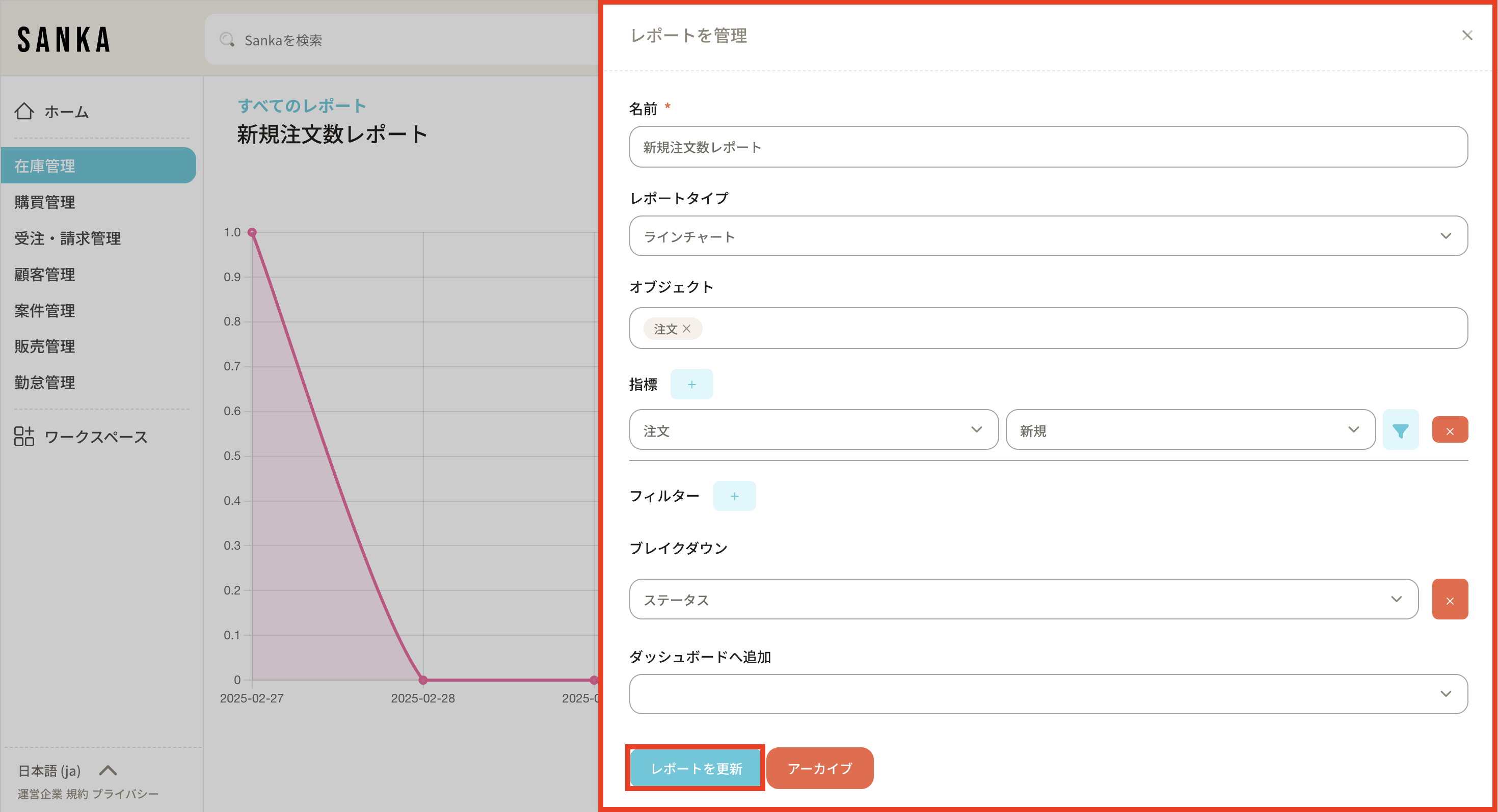Delete the ステータス breakdown with red X
1498x812 pixels.
[1449, 599]
